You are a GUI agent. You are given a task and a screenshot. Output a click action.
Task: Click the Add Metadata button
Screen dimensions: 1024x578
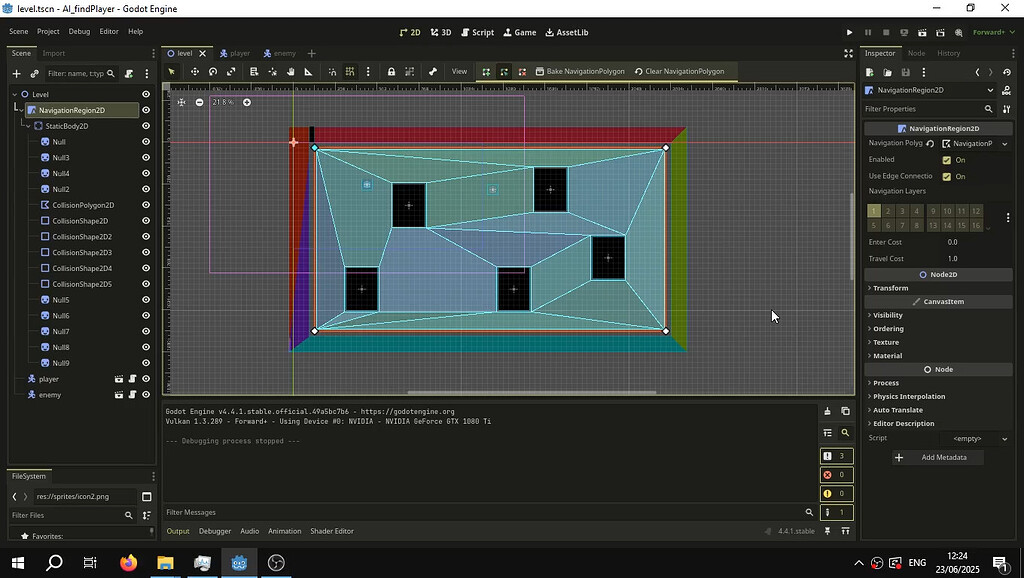pyautogui.click(x=938, y=457)
